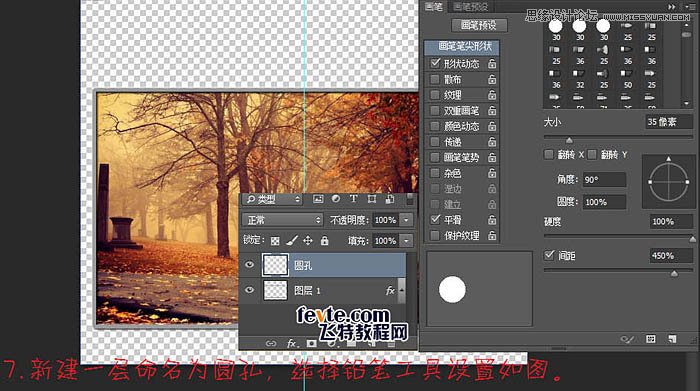
Task: Check 翻转 X checkbox
Action: (x=549, y=154)
